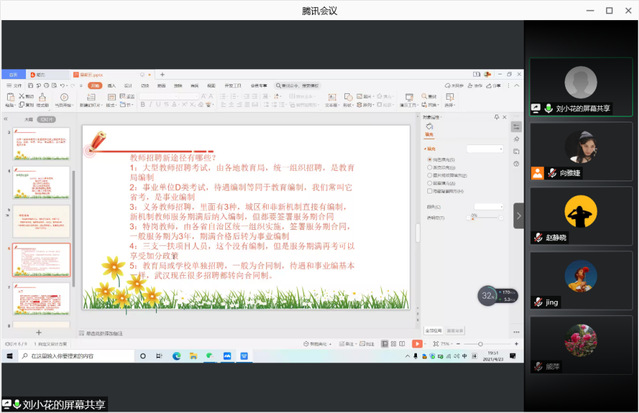Image resolution: width=639 pixels, height=413 pixels.
Task: Click the Windows Start button on the taskbar
Action: pos(7,355)
